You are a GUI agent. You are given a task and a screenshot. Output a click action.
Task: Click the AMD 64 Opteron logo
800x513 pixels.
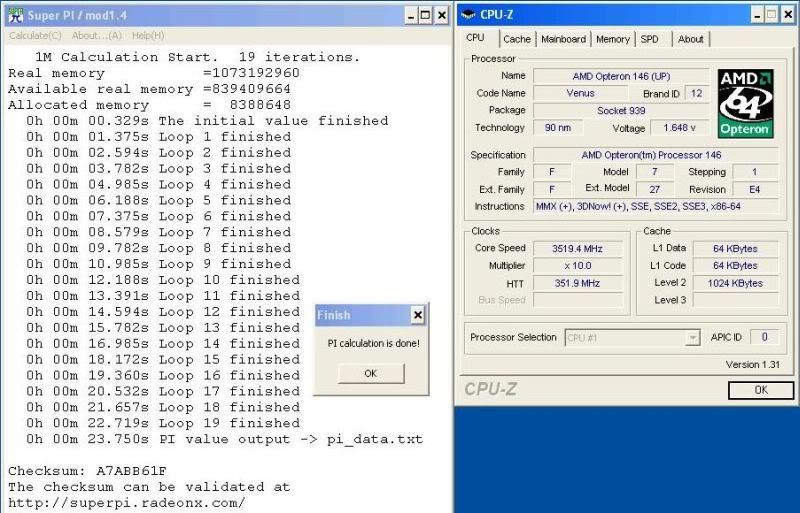745,104
